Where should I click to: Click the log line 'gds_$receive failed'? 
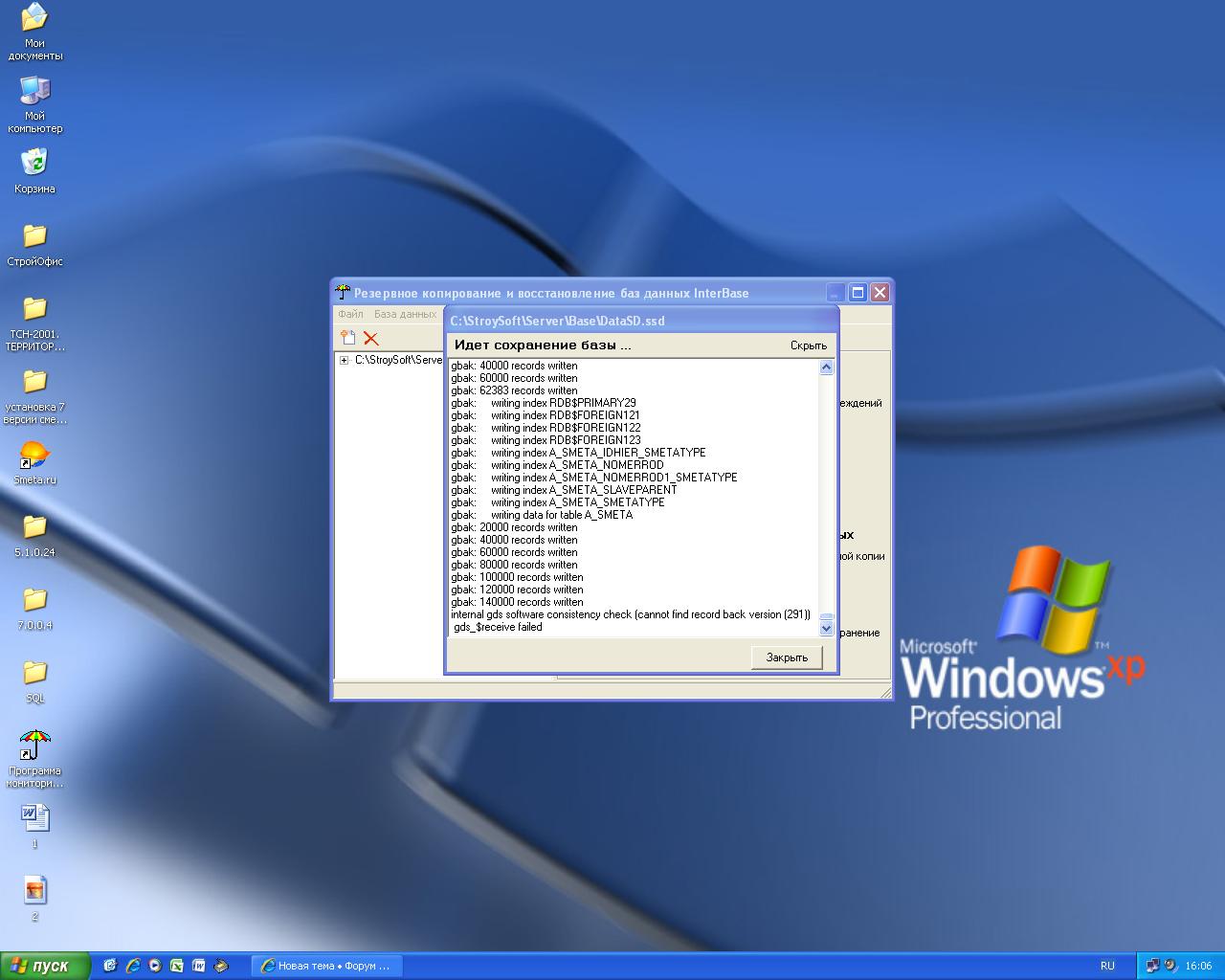pos(498,627)
